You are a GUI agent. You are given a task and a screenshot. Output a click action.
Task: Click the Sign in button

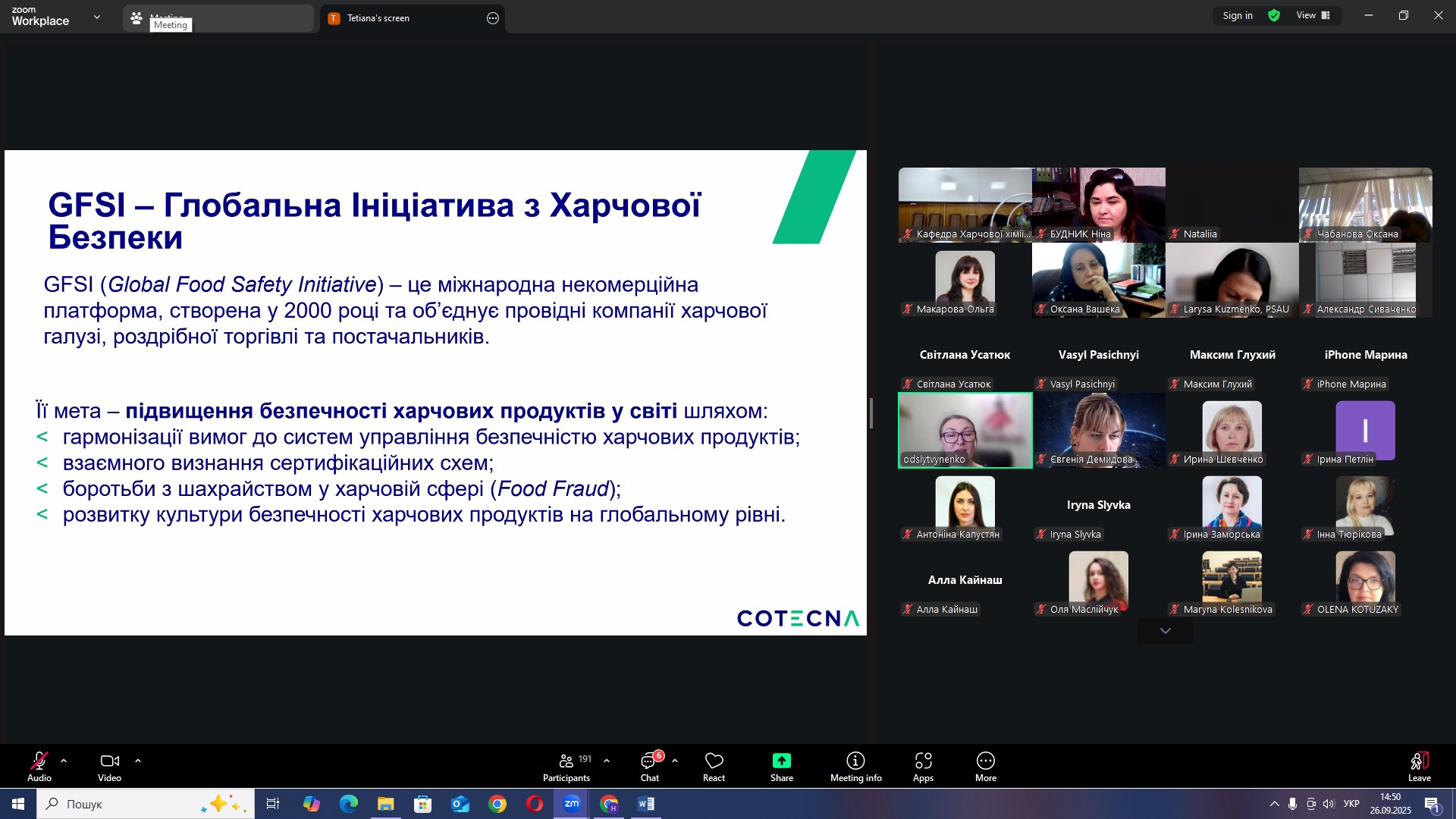(1237, 15)
